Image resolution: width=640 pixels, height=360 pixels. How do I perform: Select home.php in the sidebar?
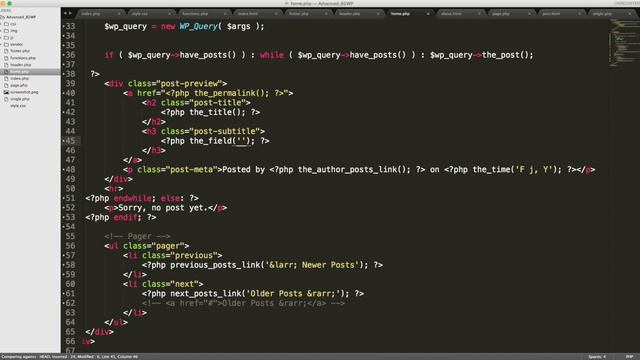click(x=20, y=72)
